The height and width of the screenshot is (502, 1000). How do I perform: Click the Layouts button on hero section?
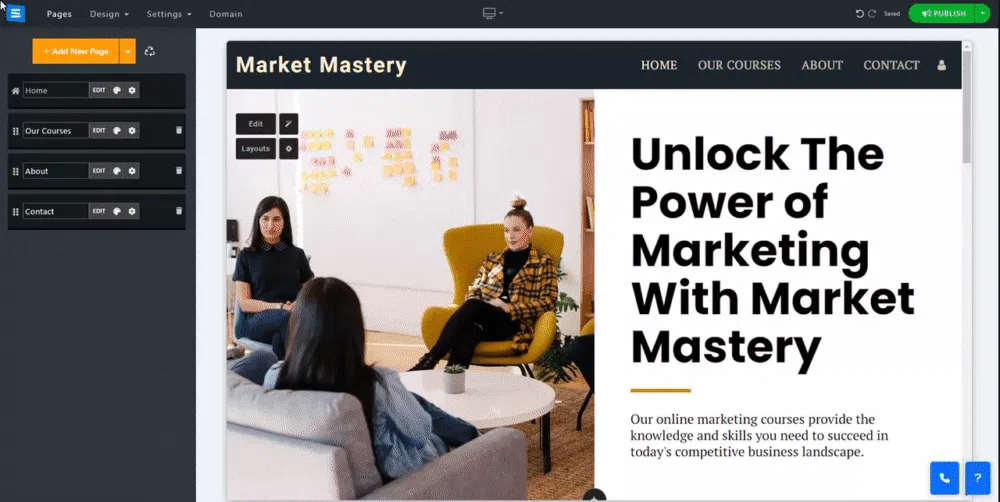[256, 149]
